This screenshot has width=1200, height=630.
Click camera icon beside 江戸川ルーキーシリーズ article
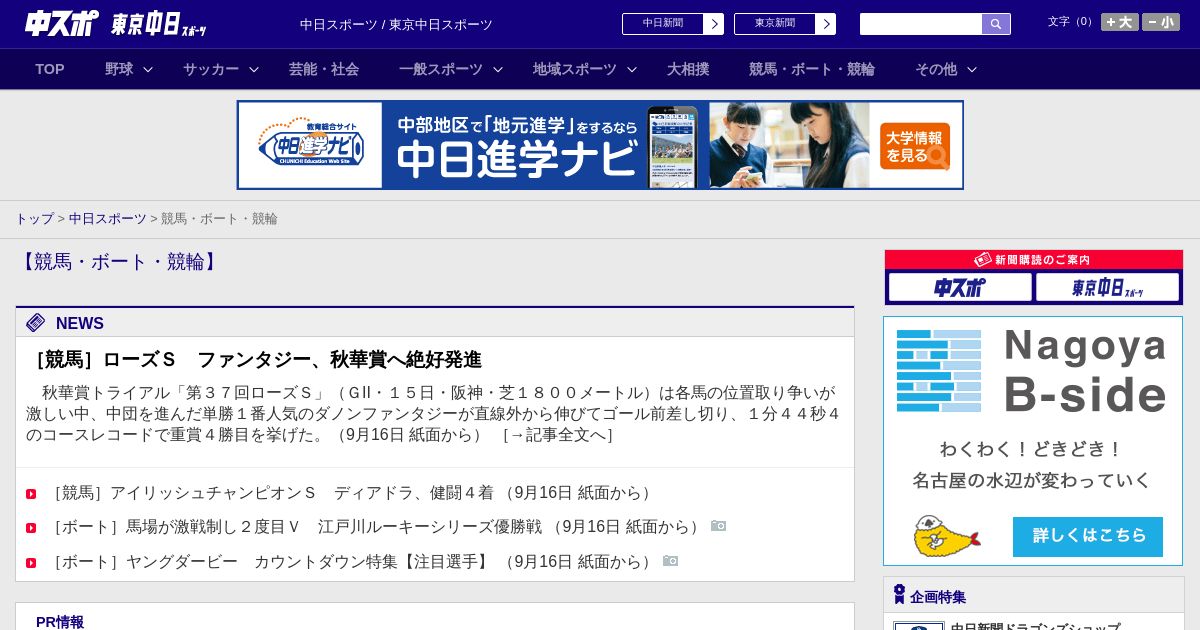coord(719,526)
